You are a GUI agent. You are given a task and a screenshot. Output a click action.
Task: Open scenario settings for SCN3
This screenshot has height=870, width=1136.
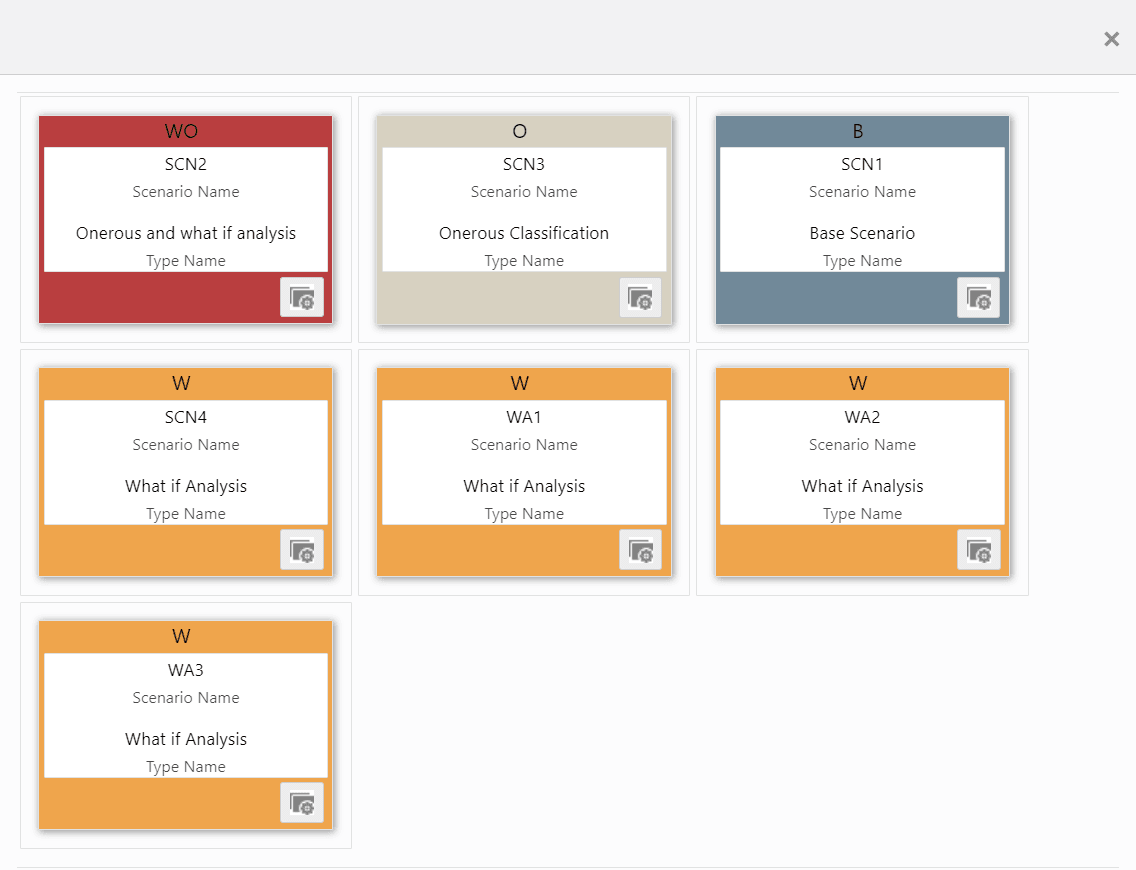(640, 297)
